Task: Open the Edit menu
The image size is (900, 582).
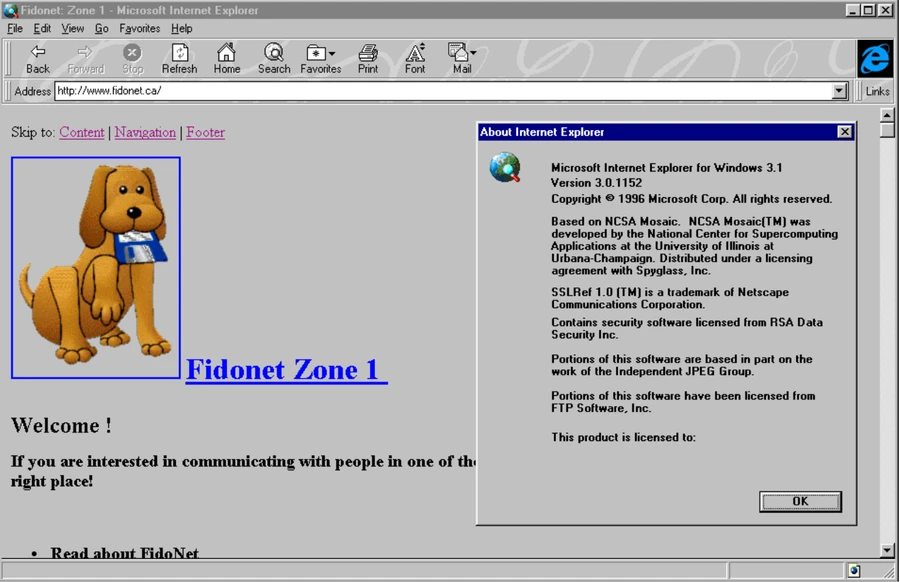Action: pyautogui.click(x=42, y=28)
